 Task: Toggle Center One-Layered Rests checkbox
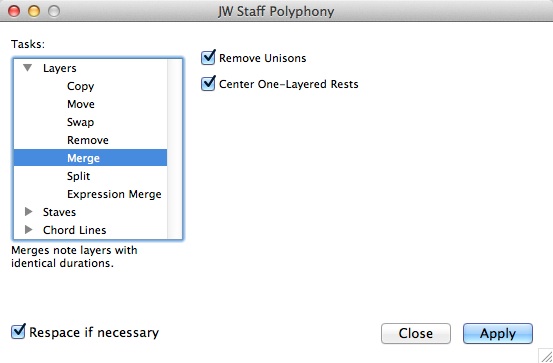pos(208,84)
